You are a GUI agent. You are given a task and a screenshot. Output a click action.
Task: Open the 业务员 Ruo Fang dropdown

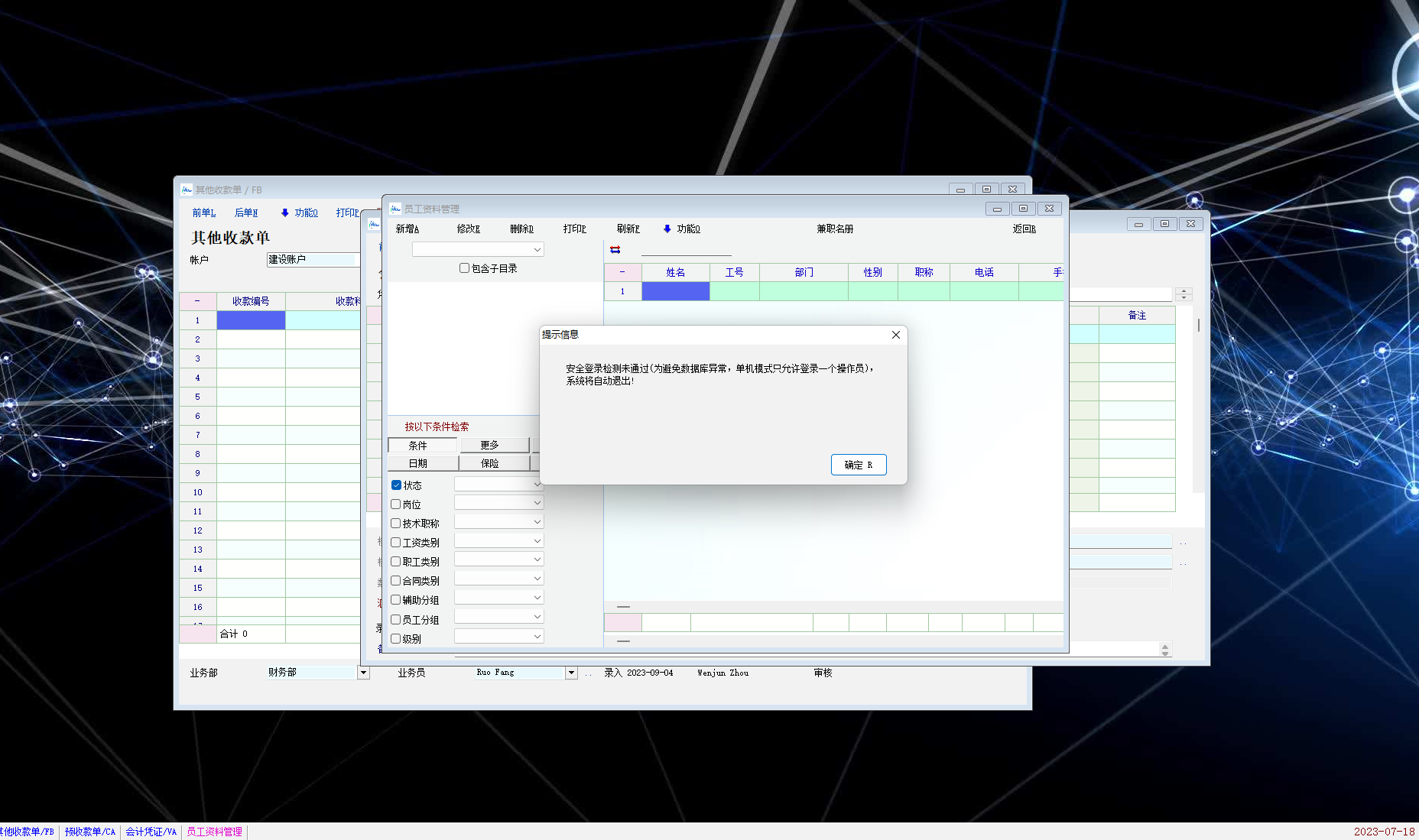pos(570,673)
